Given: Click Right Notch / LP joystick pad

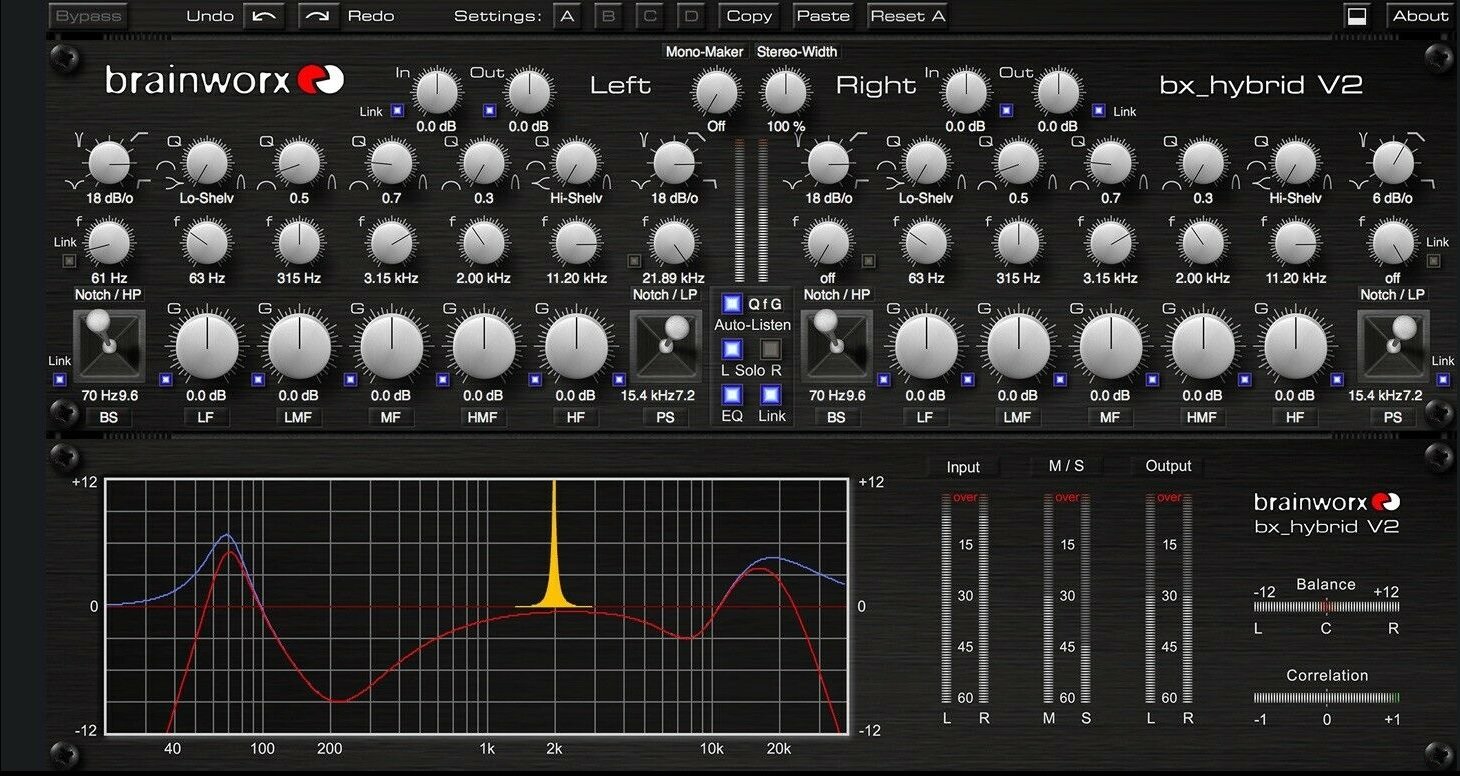Looking at the screenshot, I should pyautogui.click(x=1393, y=346).
